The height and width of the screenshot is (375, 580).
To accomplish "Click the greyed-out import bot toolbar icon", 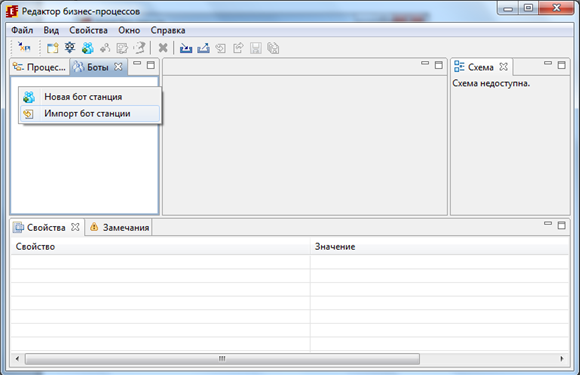I will [x=221, y=48].
